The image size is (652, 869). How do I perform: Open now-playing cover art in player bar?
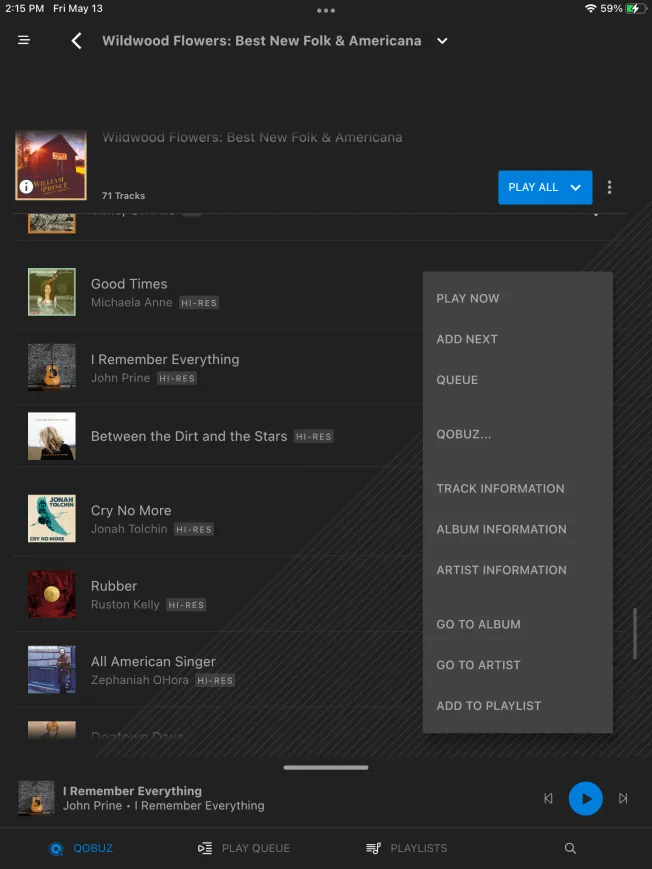pyautogui.click(x=37, y=798)
